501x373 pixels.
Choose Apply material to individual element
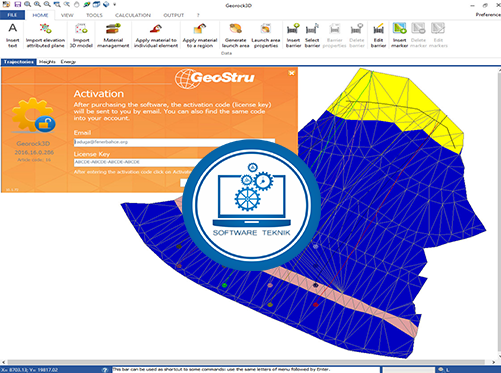156,35
